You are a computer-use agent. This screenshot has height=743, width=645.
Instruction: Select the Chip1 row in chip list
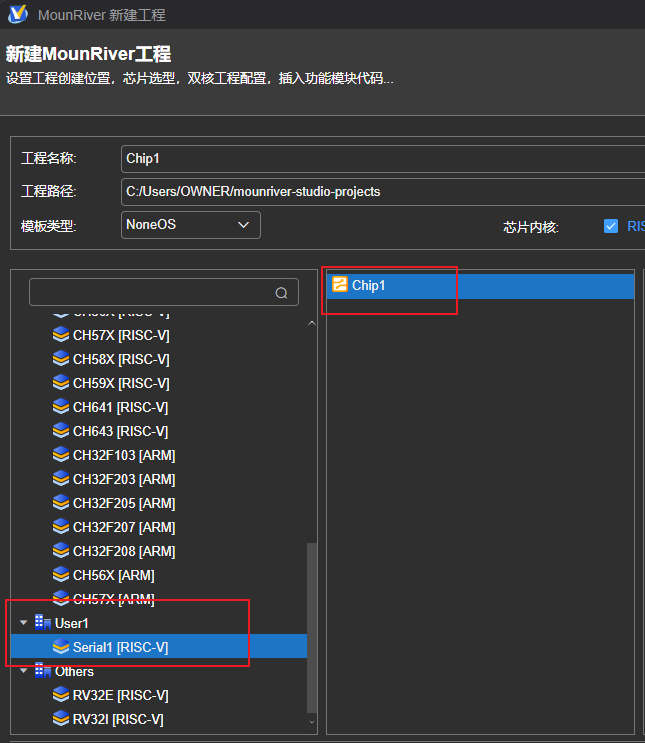(480, 286)
